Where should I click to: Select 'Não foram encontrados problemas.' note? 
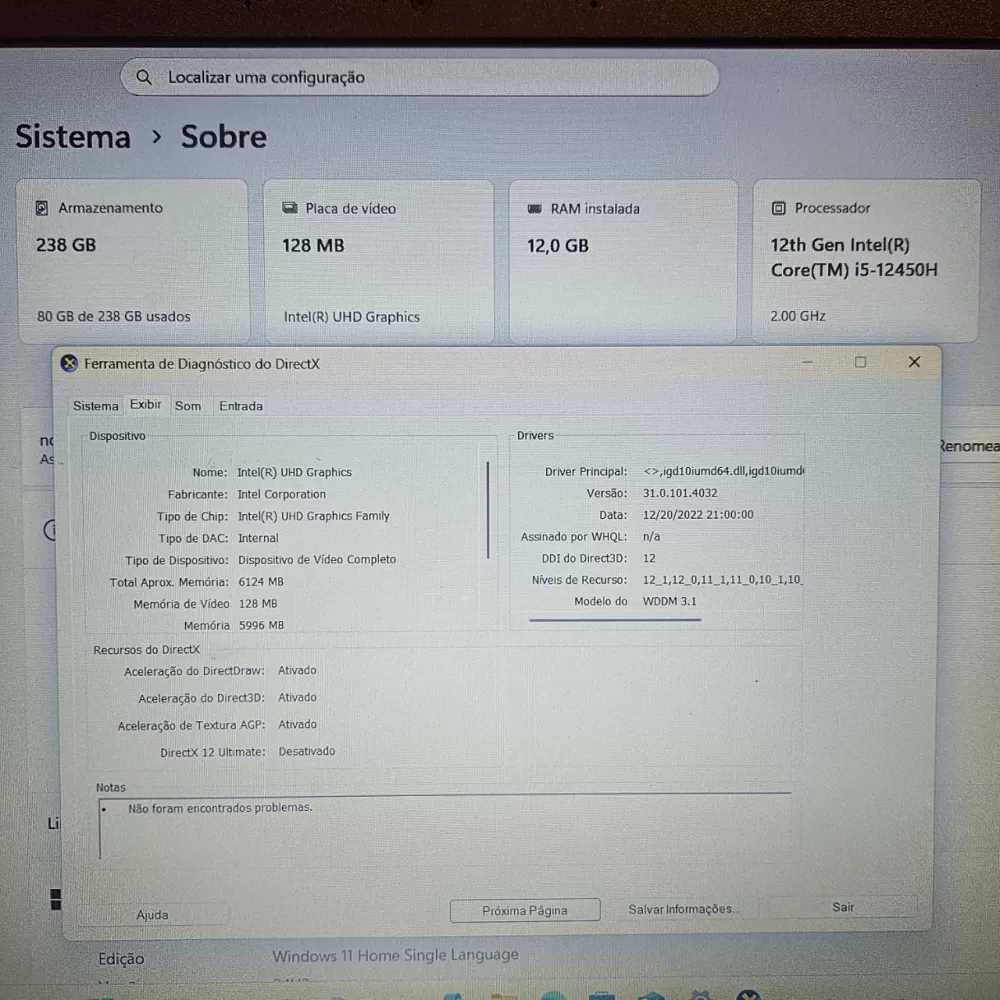220,807
